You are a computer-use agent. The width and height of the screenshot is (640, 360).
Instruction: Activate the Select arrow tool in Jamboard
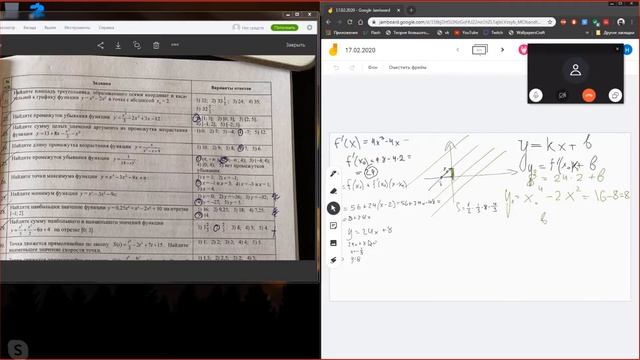tap(333, 208)
